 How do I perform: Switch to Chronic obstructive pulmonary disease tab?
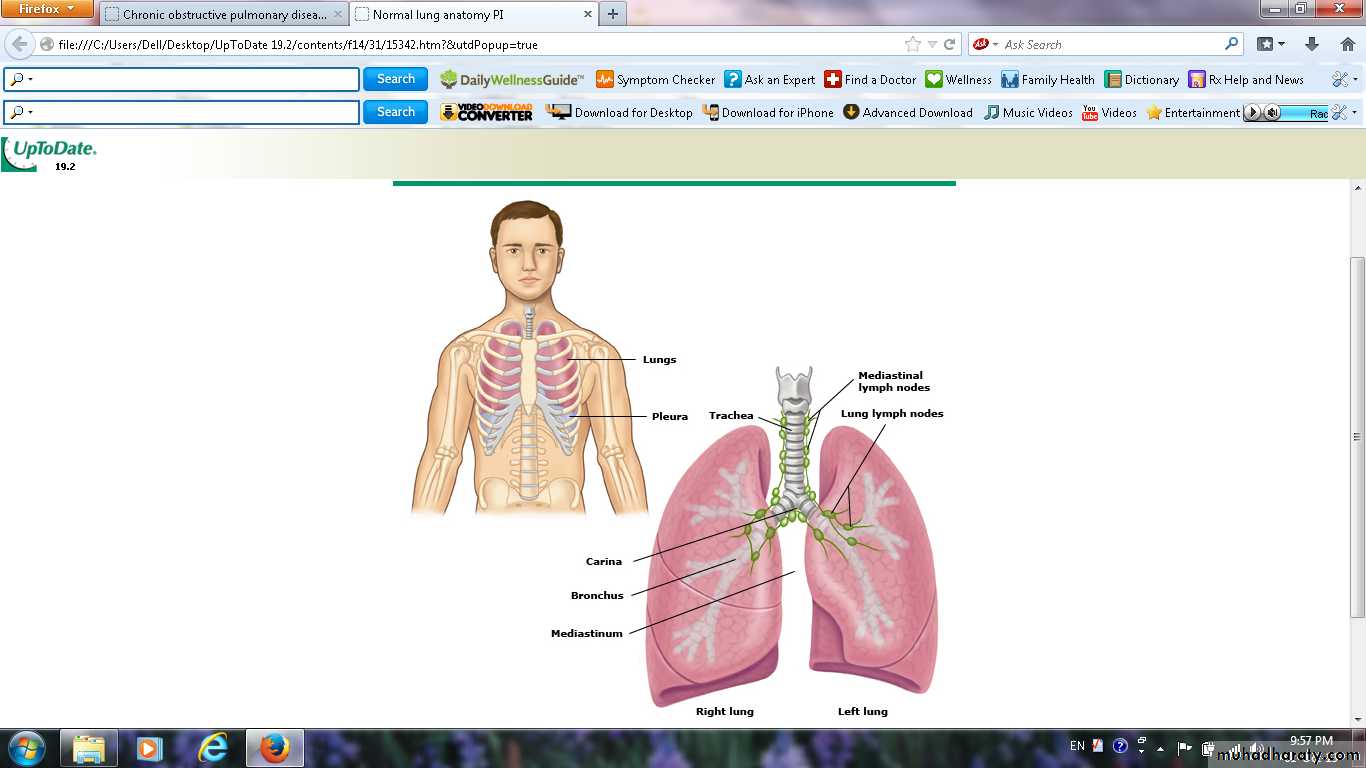point(223,15)
